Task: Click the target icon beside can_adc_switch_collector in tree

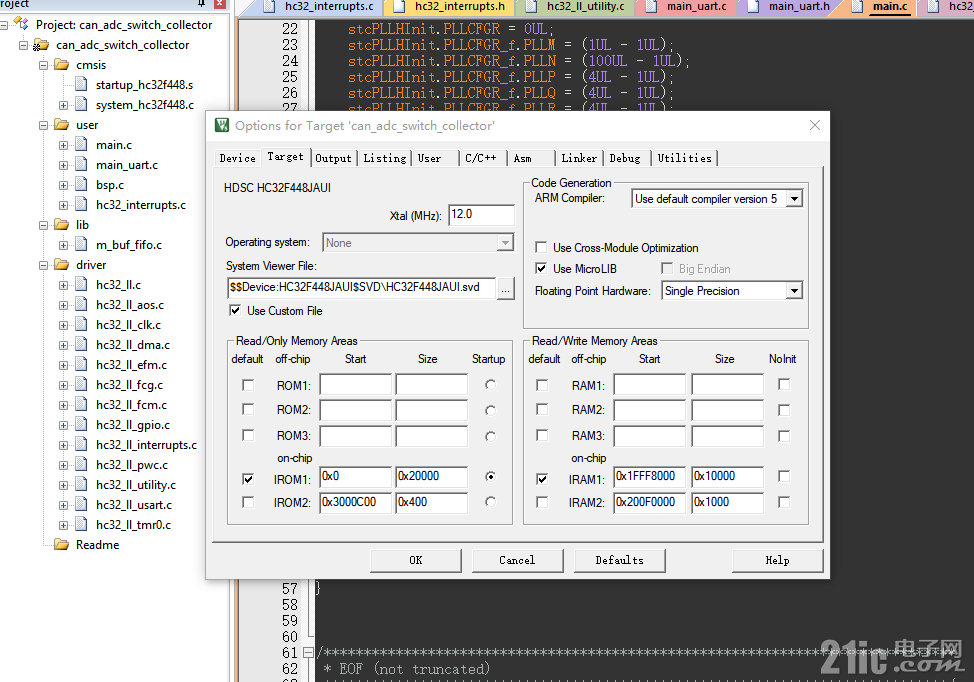Action: [41, 45]
